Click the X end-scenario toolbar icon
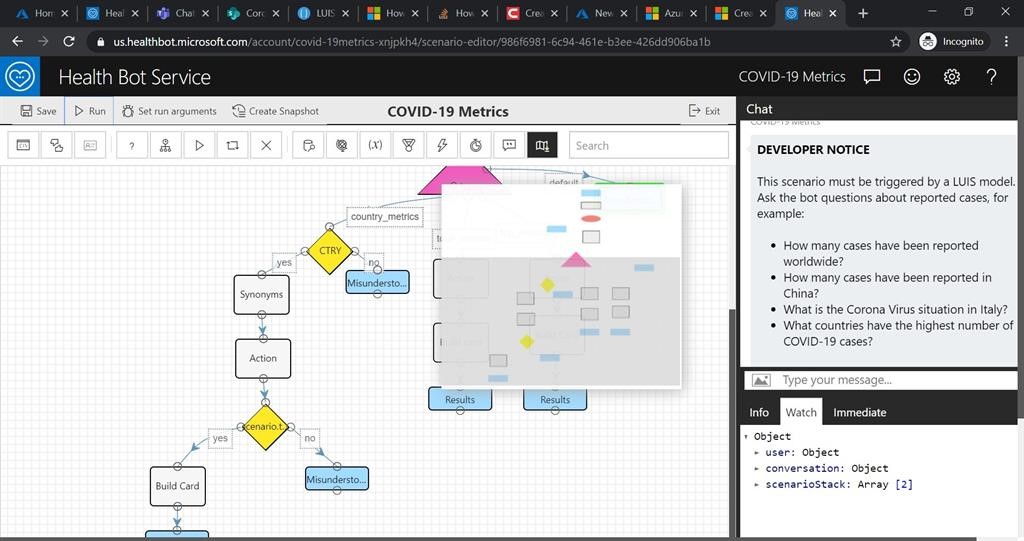1024x541 pixels. (x=266, y=145)
